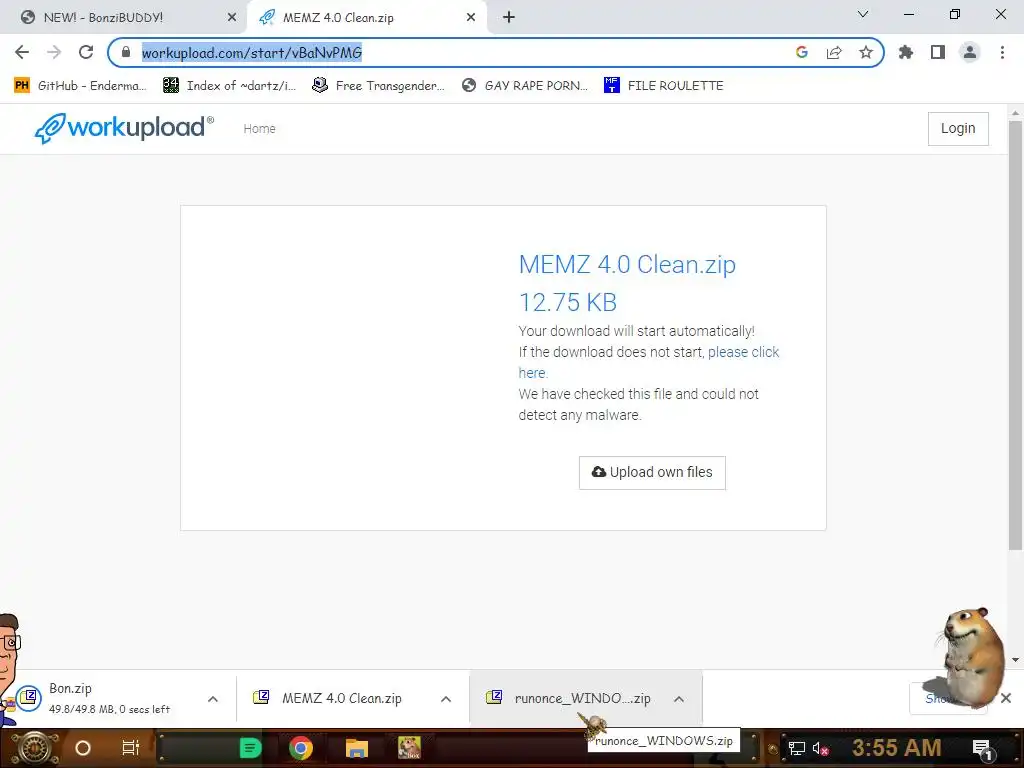Open a new browser tab
The height and width of the screenshot is (768, 1024).
pos(509,18)
